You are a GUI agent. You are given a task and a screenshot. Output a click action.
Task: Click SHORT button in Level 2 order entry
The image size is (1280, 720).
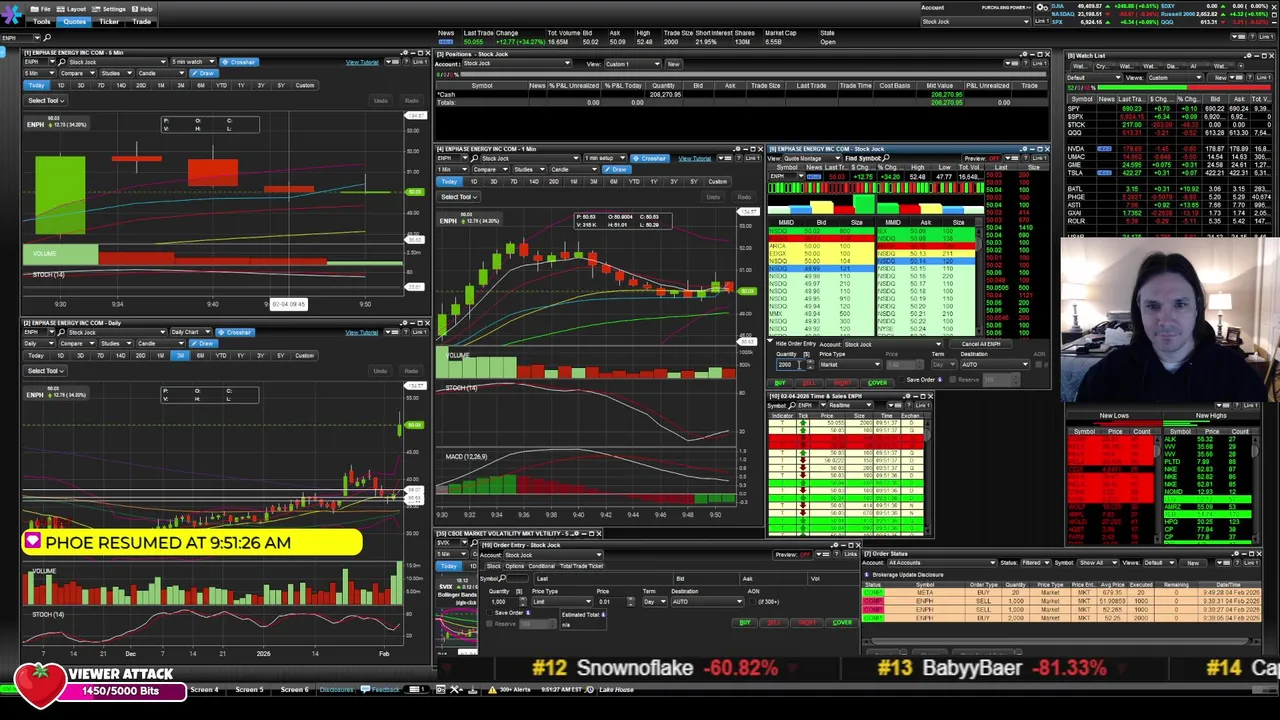tap(842, 383)
